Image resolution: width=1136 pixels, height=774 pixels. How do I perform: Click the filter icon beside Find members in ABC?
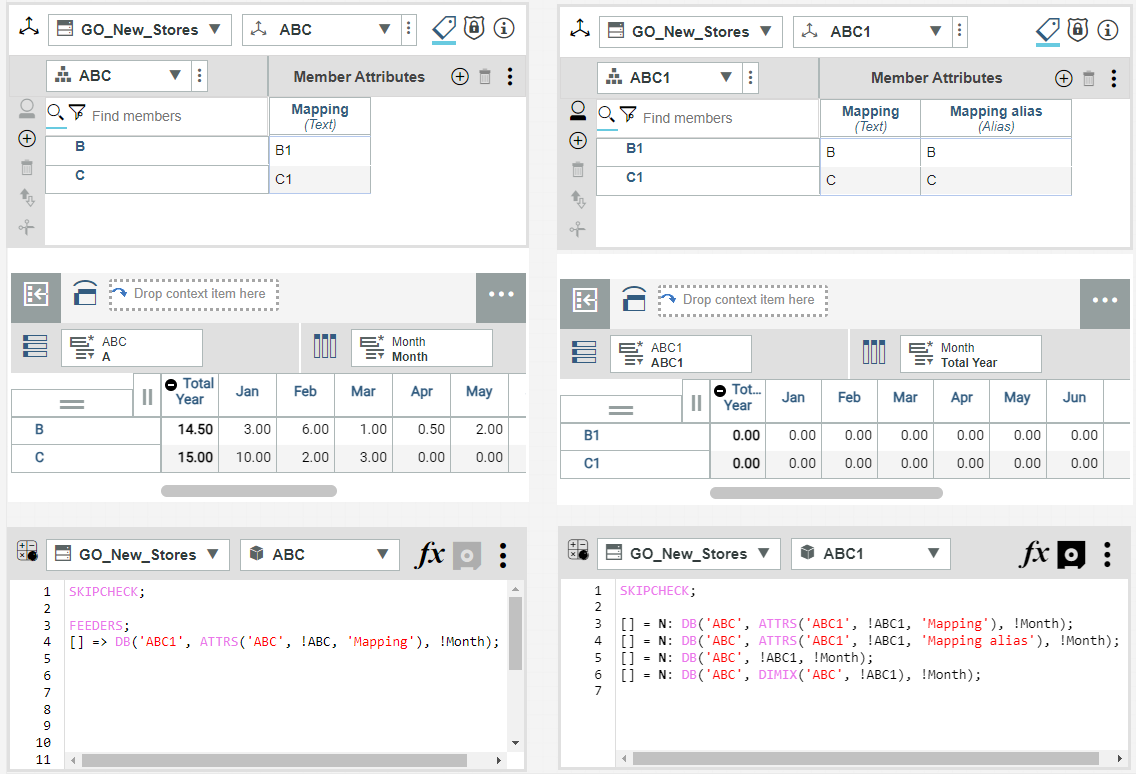pyautogui.click(x=77, y=114)
